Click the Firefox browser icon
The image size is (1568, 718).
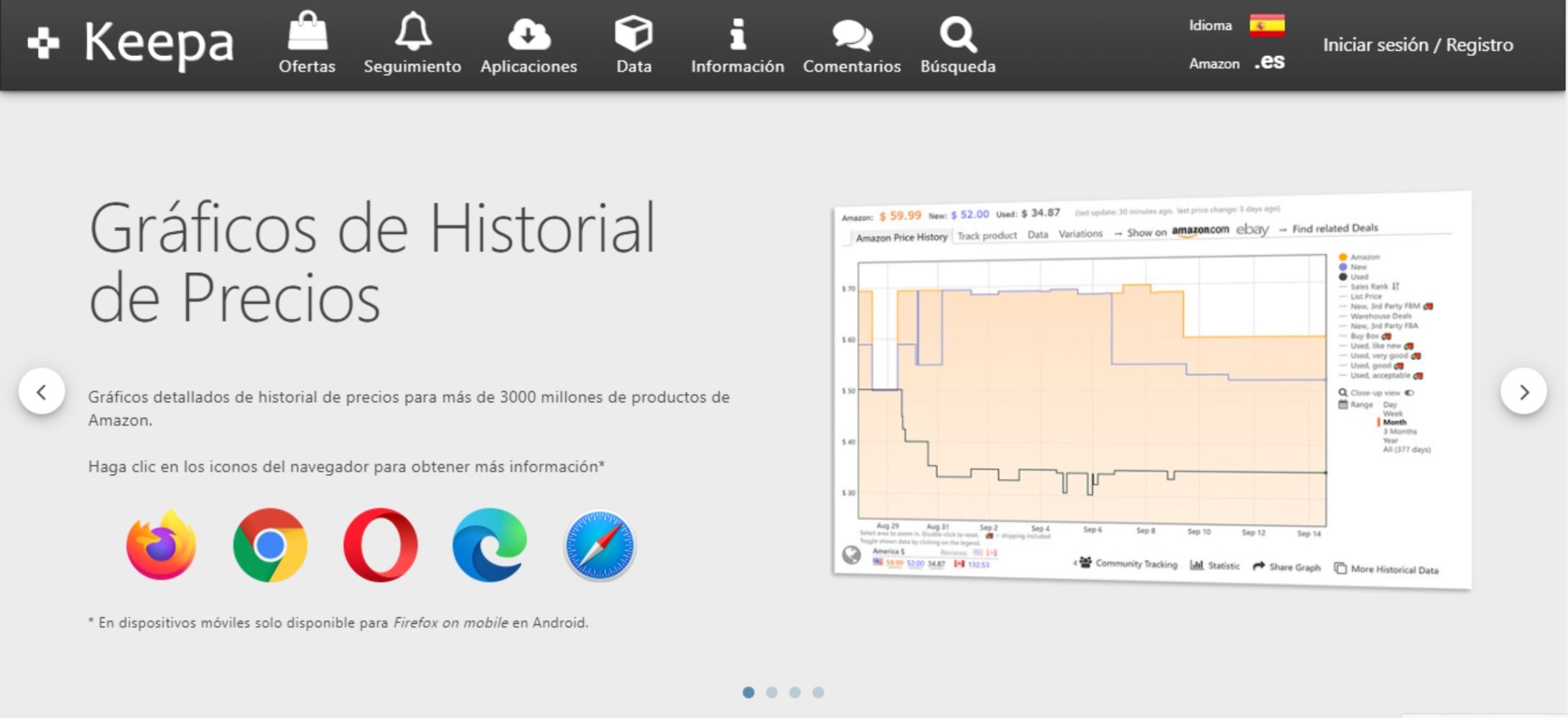coord(161,545)
